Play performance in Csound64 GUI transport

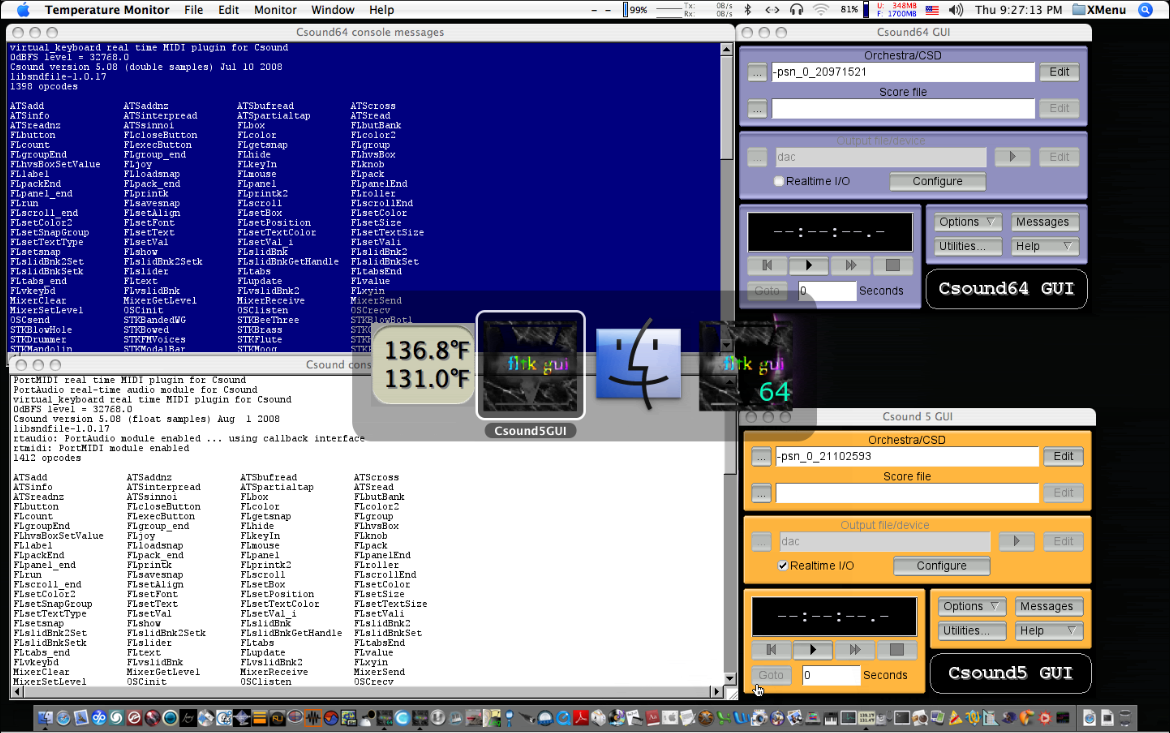click(x=808, y=265)
